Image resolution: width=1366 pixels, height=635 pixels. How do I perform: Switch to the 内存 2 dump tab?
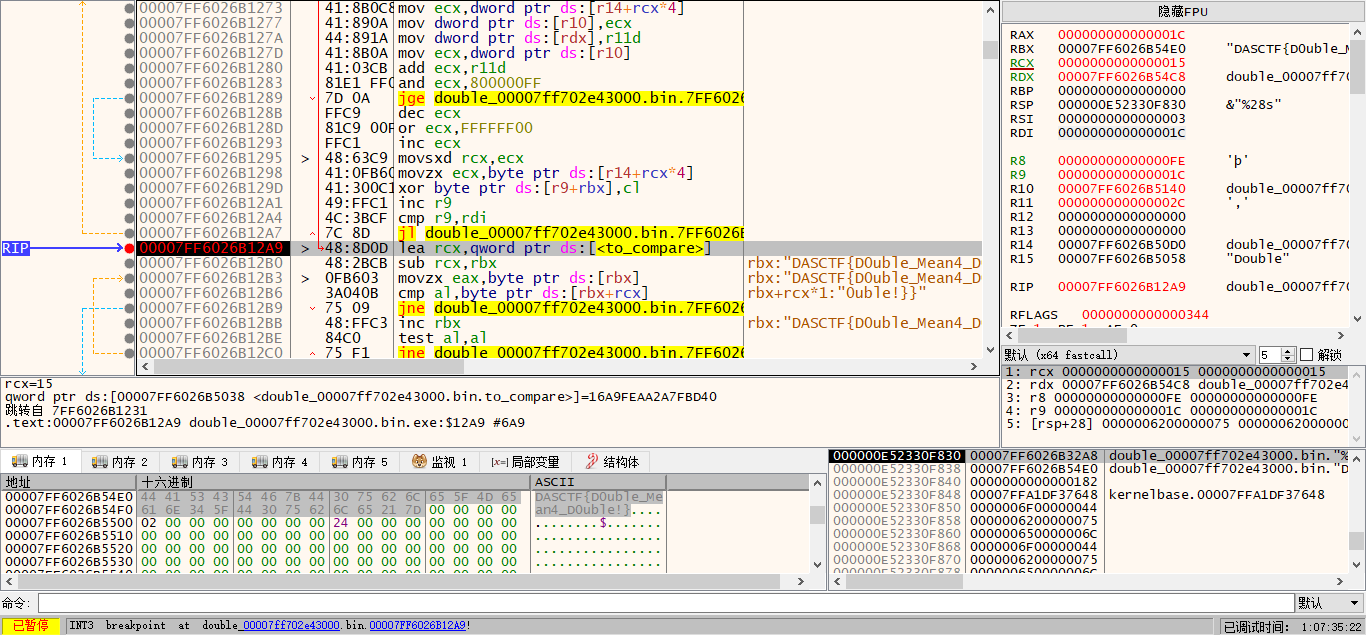(x=120, y=462)
